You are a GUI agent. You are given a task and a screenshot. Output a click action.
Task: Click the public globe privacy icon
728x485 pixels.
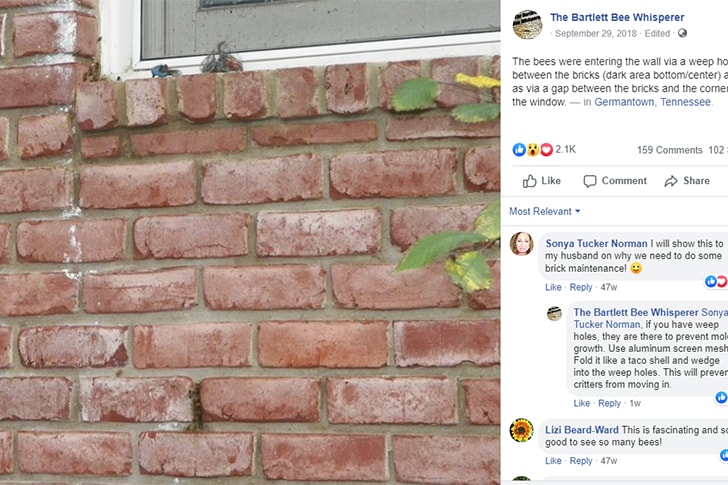682,33
